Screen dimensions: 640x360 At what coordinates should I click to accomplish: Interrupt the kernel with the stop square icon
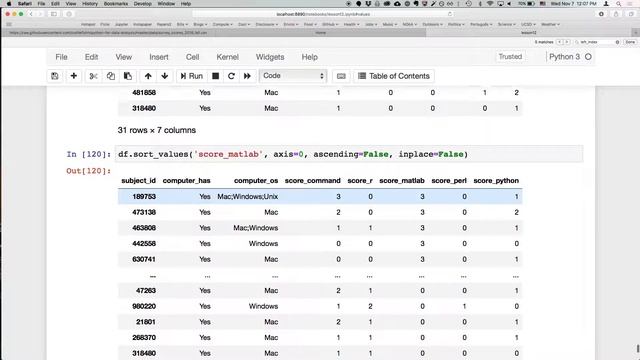pos(216,76)
